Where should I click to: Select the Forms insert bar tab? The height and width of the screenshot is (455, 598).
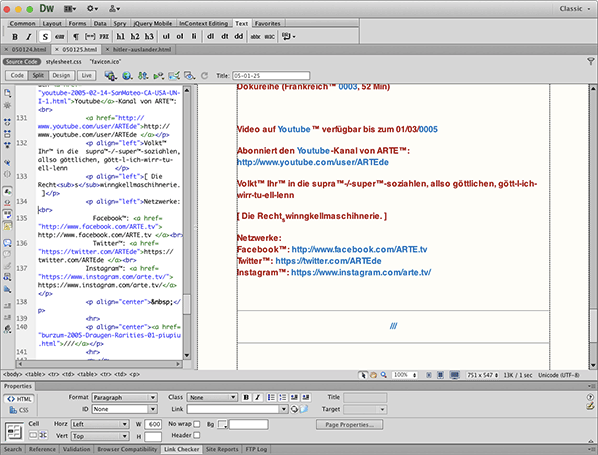[77, 23]
